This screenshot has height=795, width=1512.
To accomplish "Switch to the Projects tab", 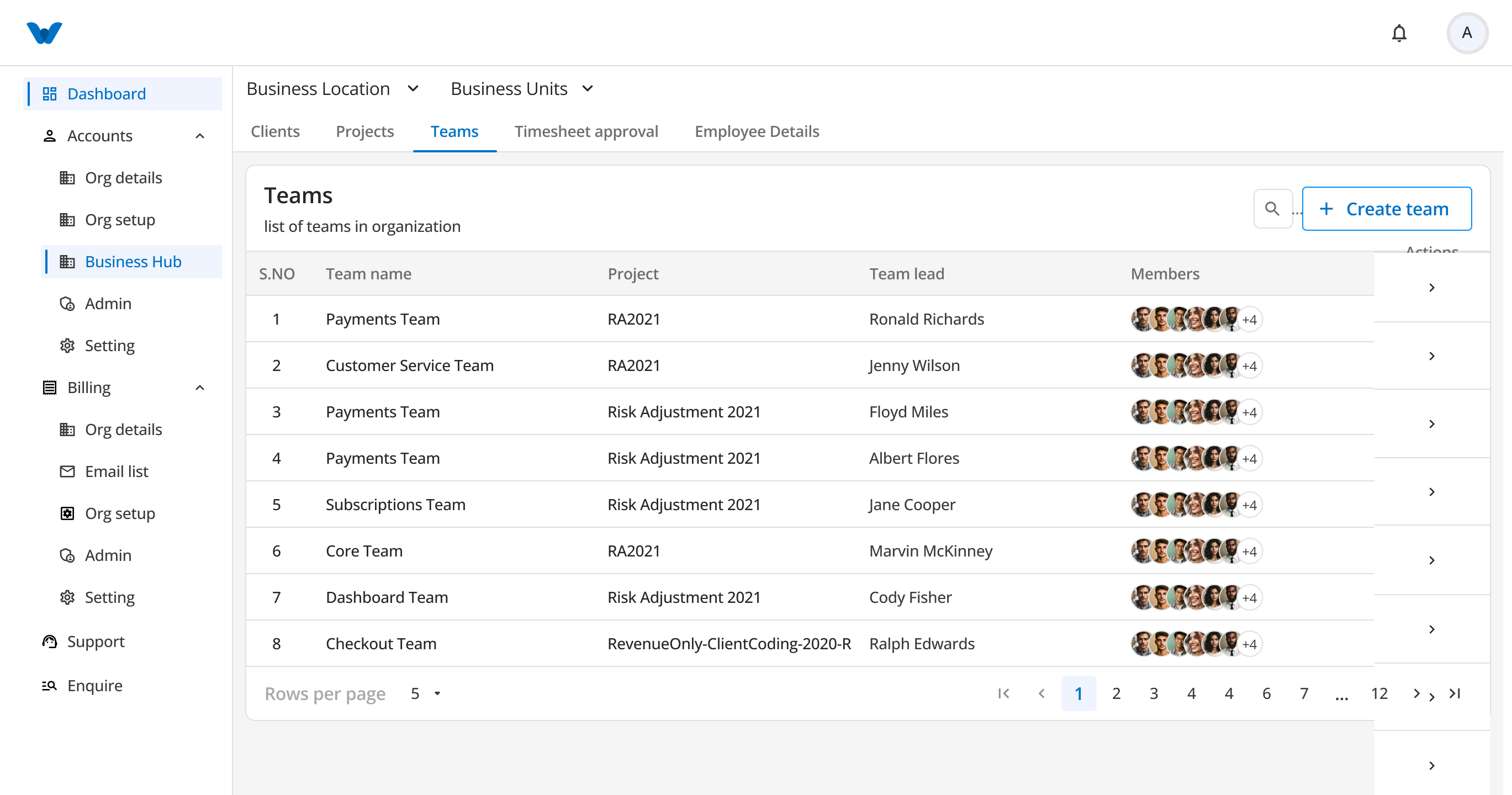I will (364, 131).
